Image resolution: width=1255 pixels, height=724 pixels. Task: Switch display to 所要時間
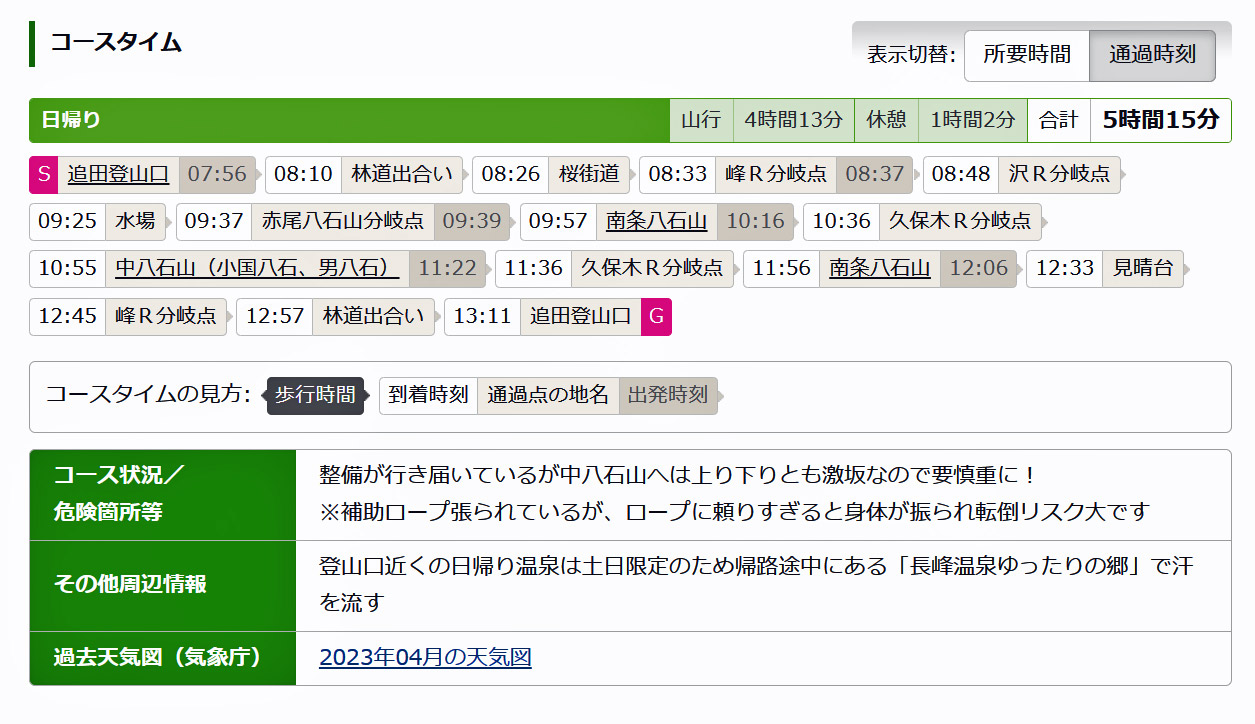click(x=1026, y=55)
